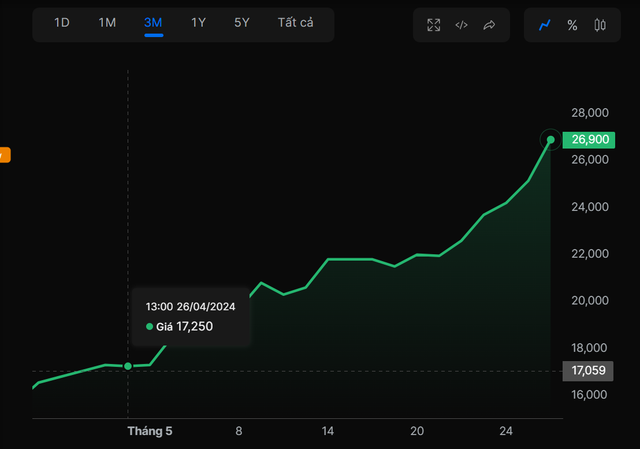
Task: Choose the 5Y time range
Action: [x=242, y=23]
